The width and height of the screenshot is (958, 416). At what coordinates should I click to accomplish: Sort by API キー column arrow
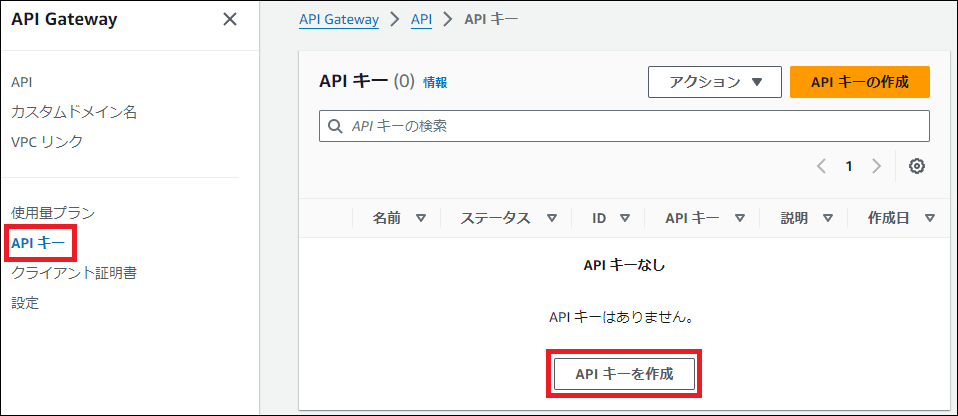[x=740, y=219]
